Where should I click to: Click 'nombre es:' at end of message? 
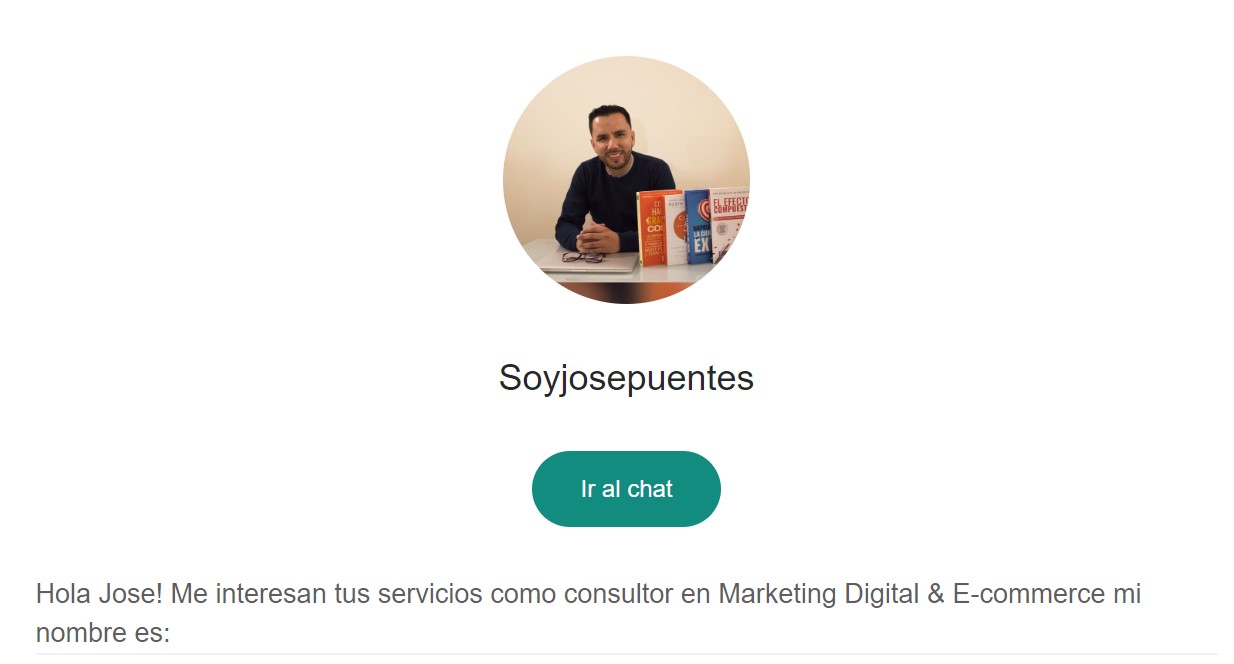[103, 633]
